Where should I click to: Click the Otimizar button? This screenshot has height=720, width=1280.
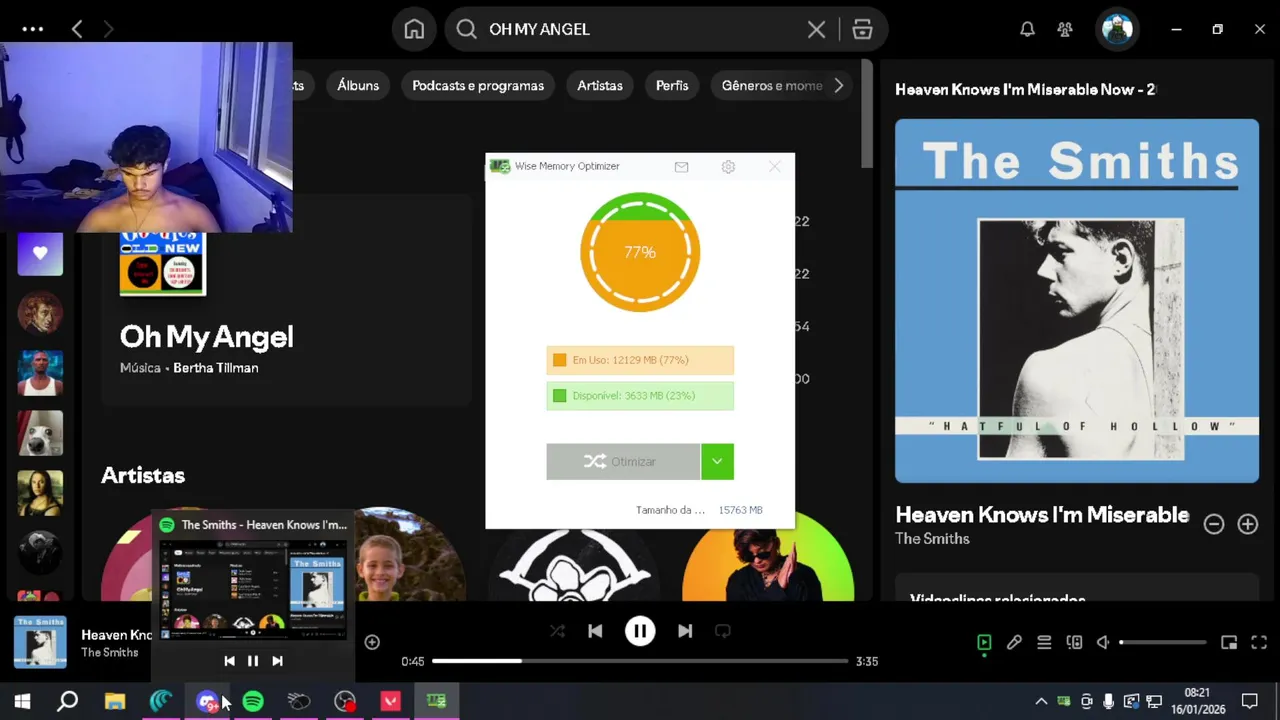pyautogui.click(x=622, y=461)
